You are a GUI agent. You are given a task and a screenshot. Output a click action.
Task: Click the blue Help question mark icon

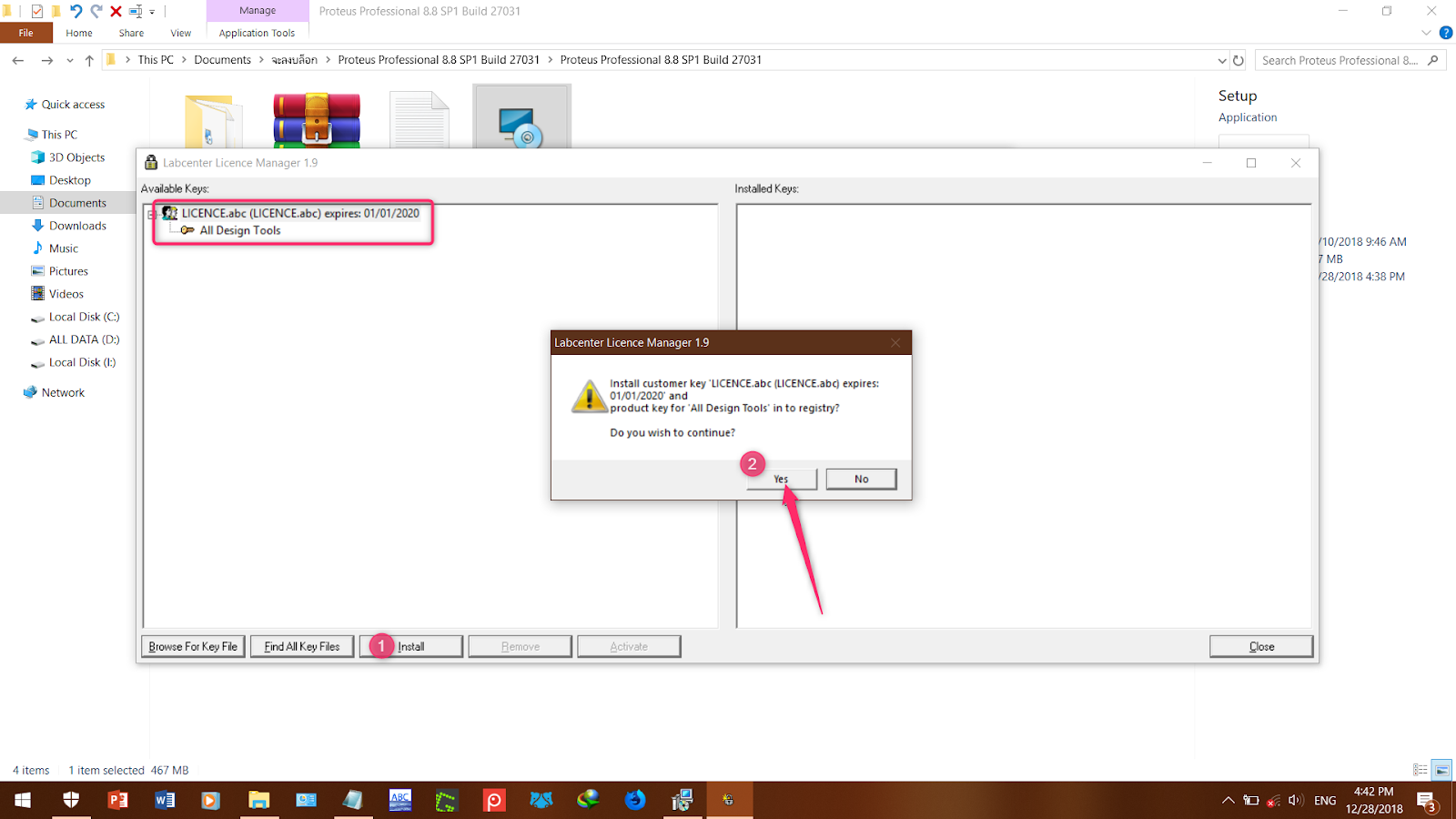click(x=1446, y=33)
